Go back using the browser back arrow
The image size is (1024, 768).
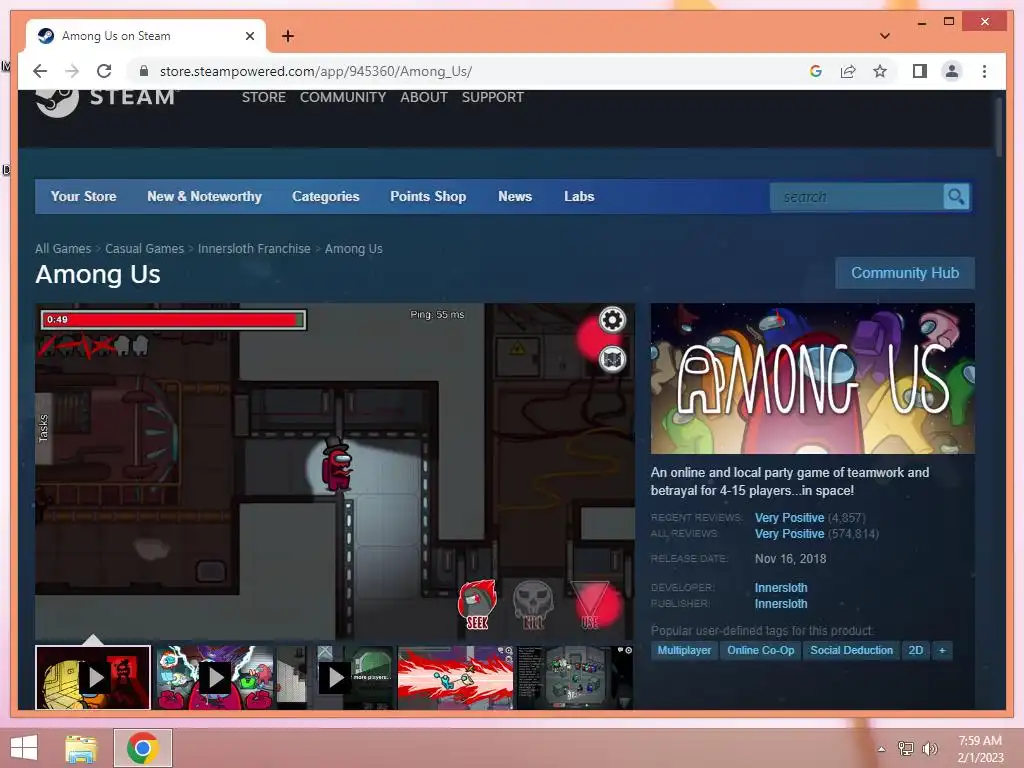[40, 71]
